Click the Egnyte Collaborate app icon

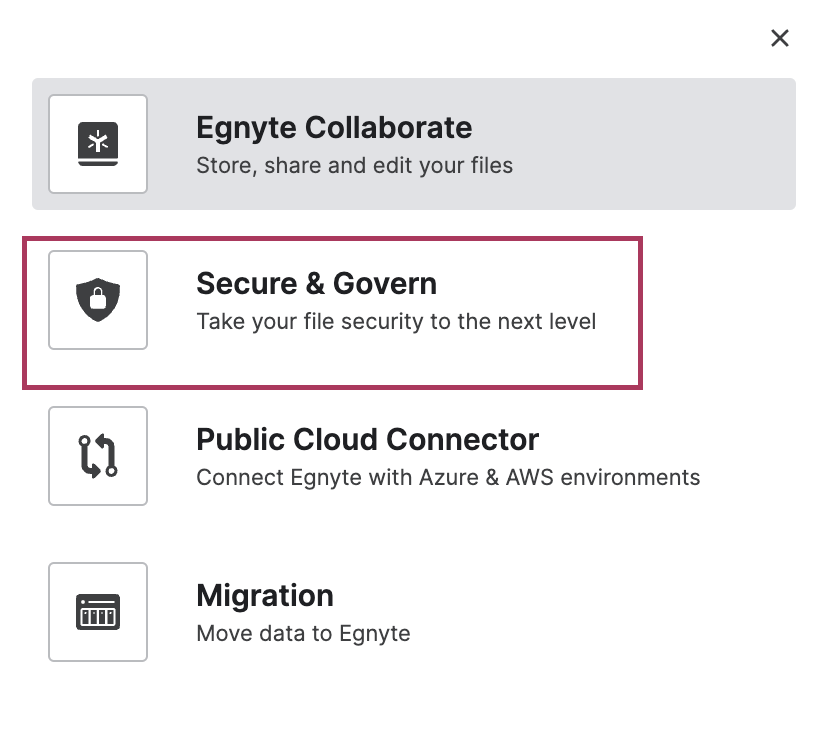(98, 144)
